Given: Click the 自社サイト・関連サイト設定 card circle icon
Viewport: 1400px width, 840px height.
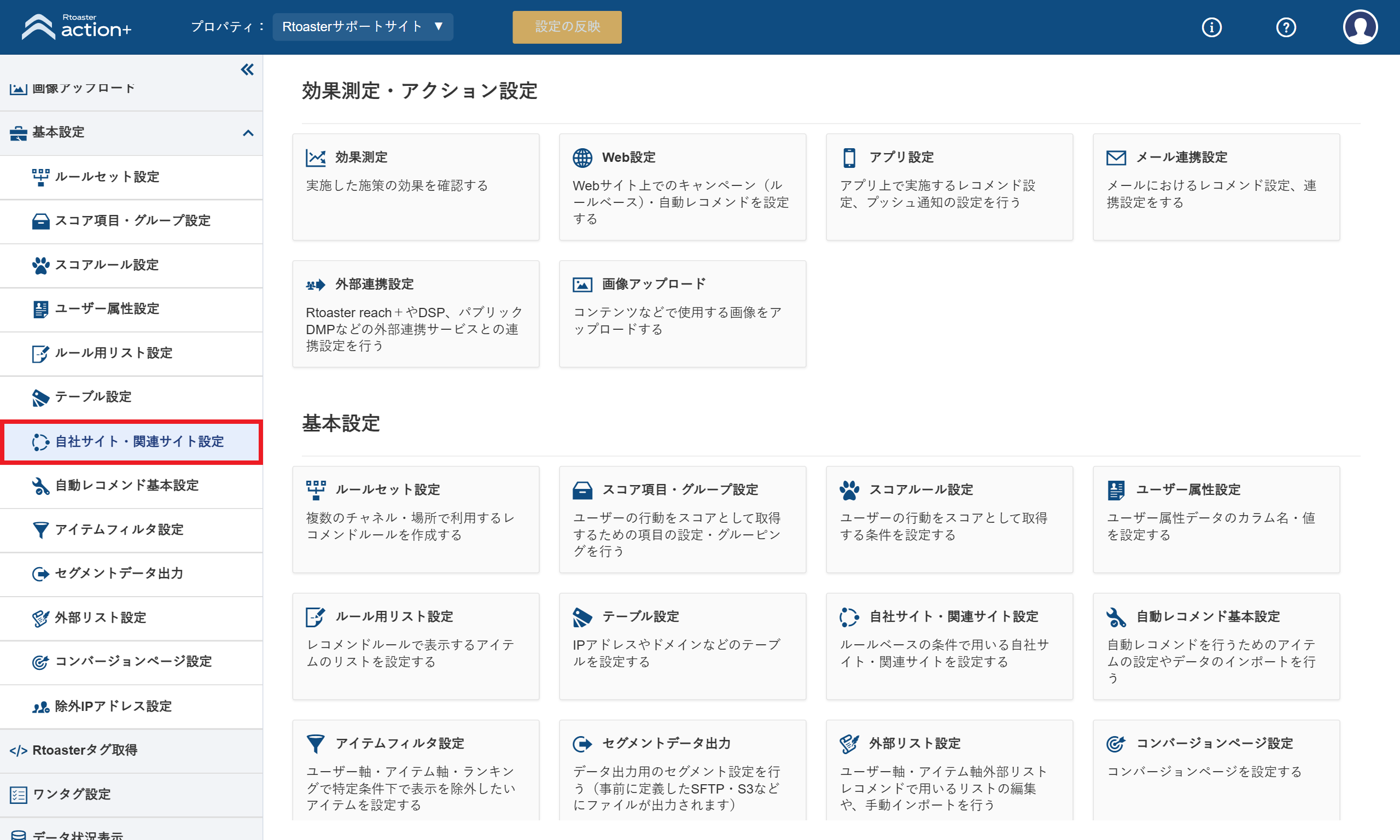Looking at the screenshot, I should click(x=849, y=617).
